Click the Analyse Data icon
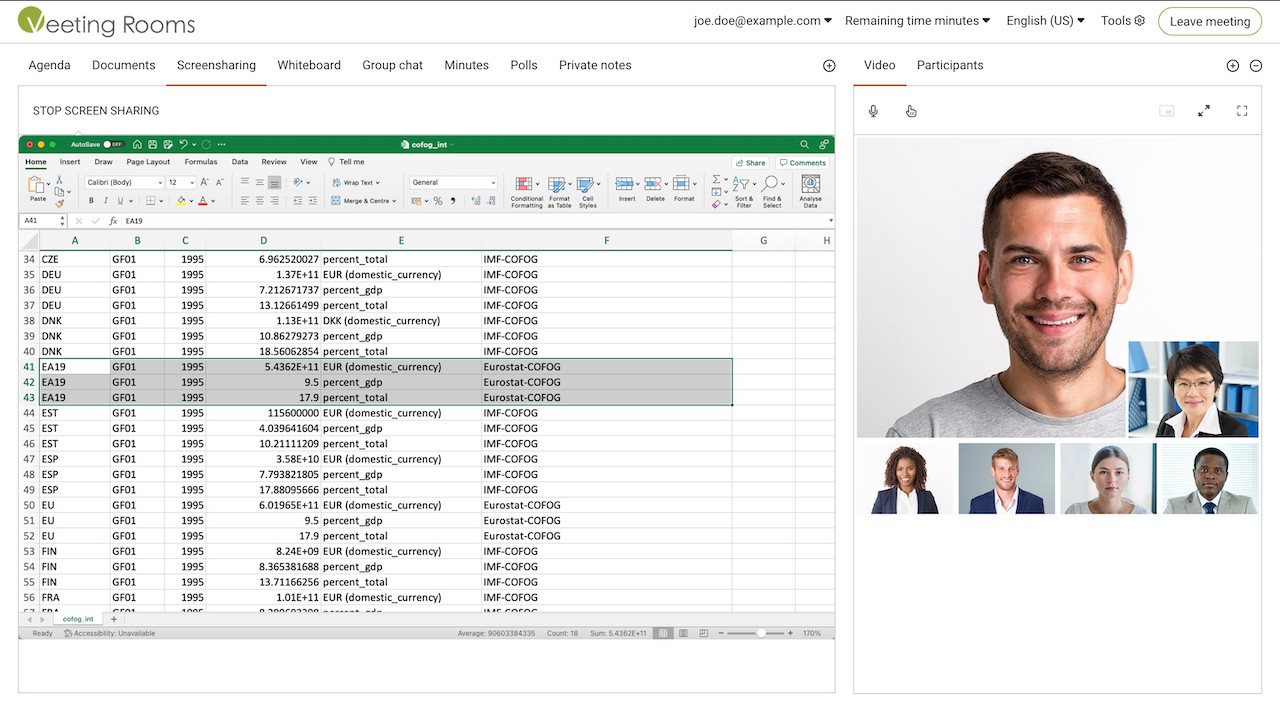 point(810,185)
